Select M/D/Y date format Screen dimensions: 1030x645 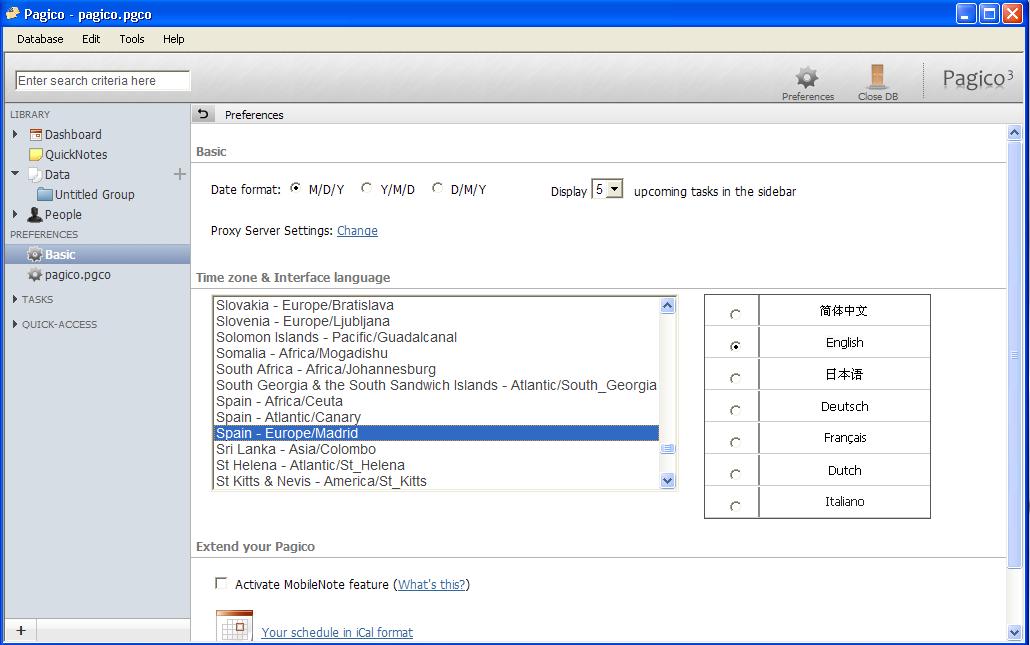[296, 188]
